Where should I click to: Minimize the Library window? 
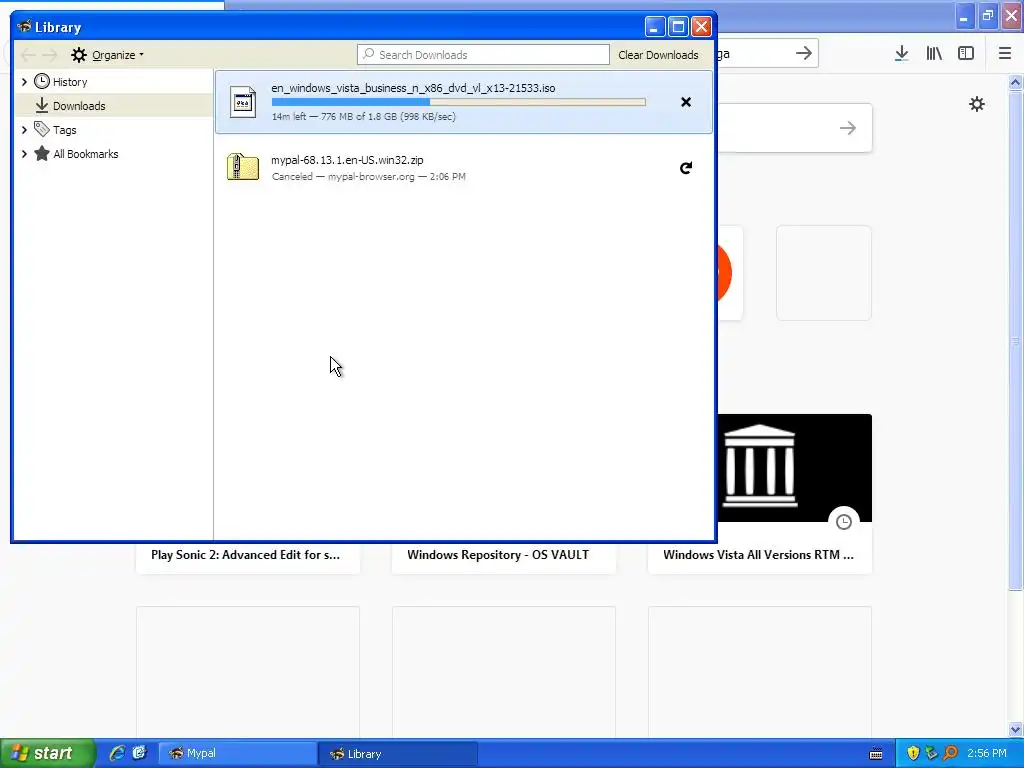click(x=655, y=27)
